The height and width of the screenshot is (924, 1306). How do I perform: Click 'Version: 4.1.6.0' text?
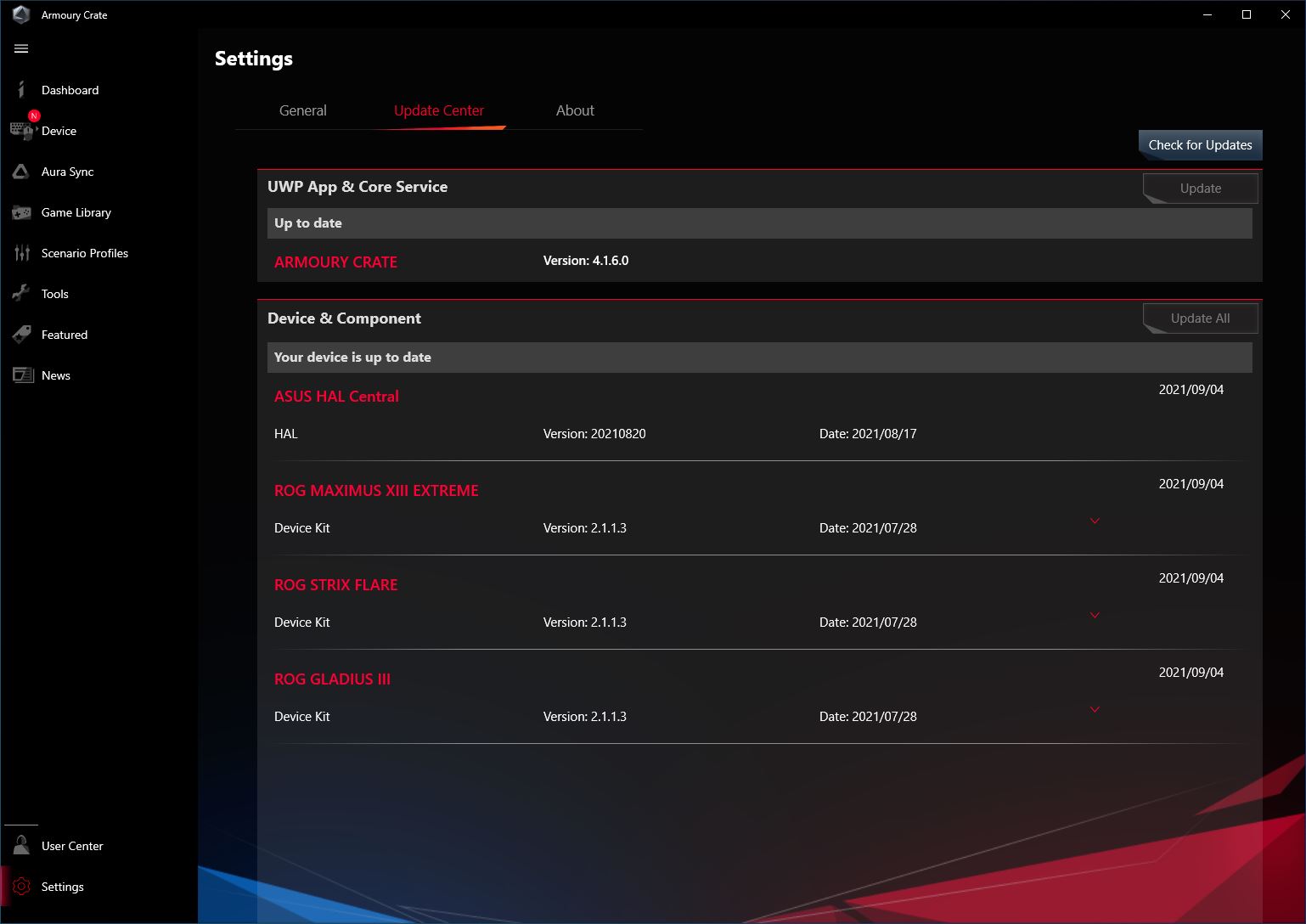click(x=586, y=261)
